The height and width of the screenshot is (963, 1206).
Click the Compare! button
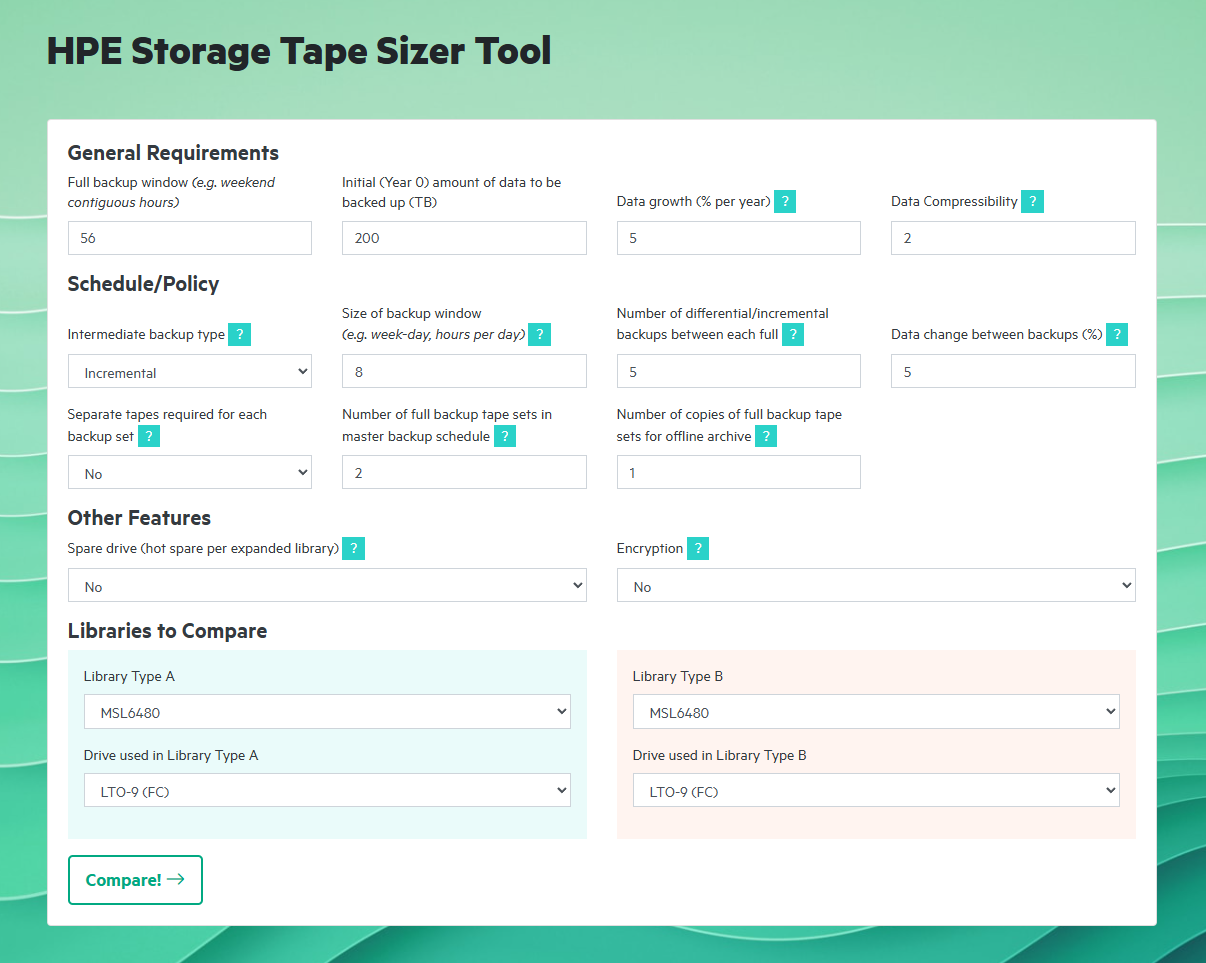click(x=135, y=880)
